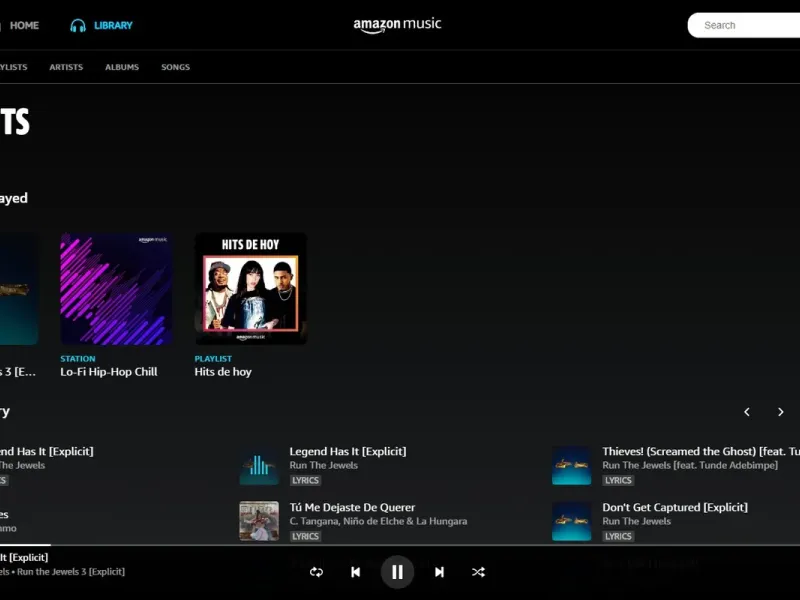Click the Library headphones icon
Screen dimensions: 800x600
(78, 26)
